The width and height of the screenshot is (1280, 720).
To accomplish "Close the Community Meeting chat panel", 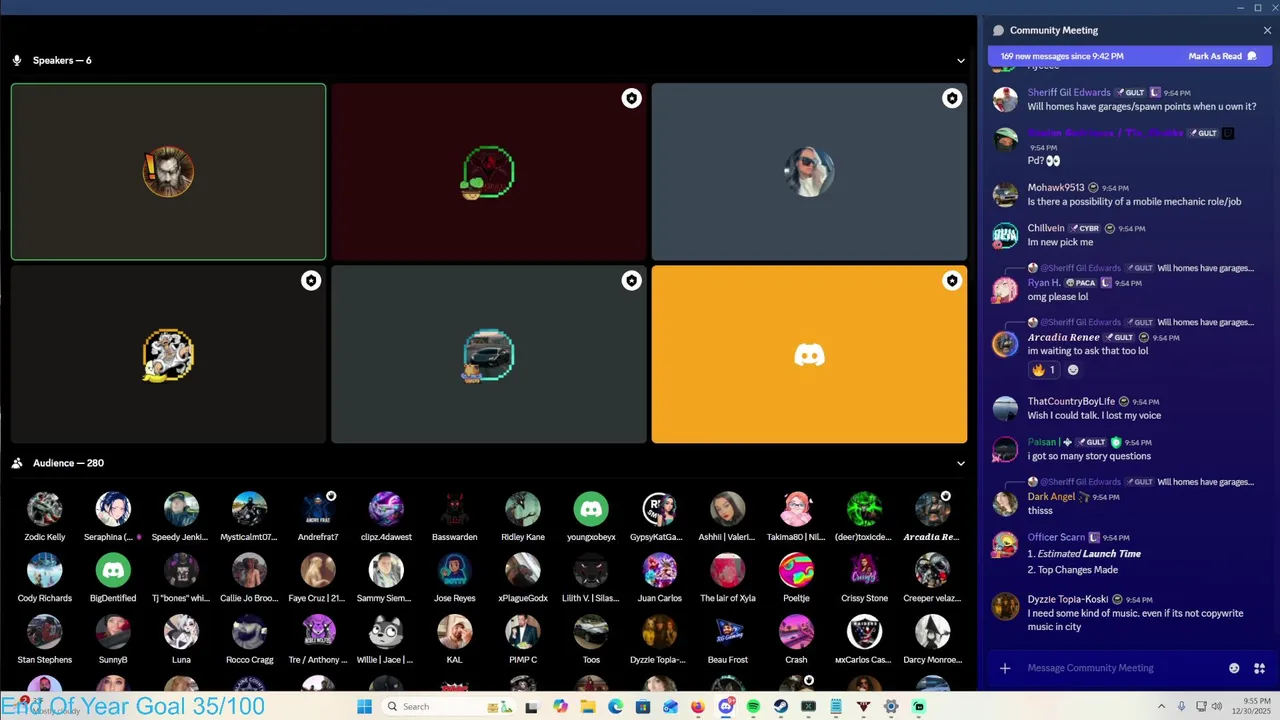I will (1267, 30).
